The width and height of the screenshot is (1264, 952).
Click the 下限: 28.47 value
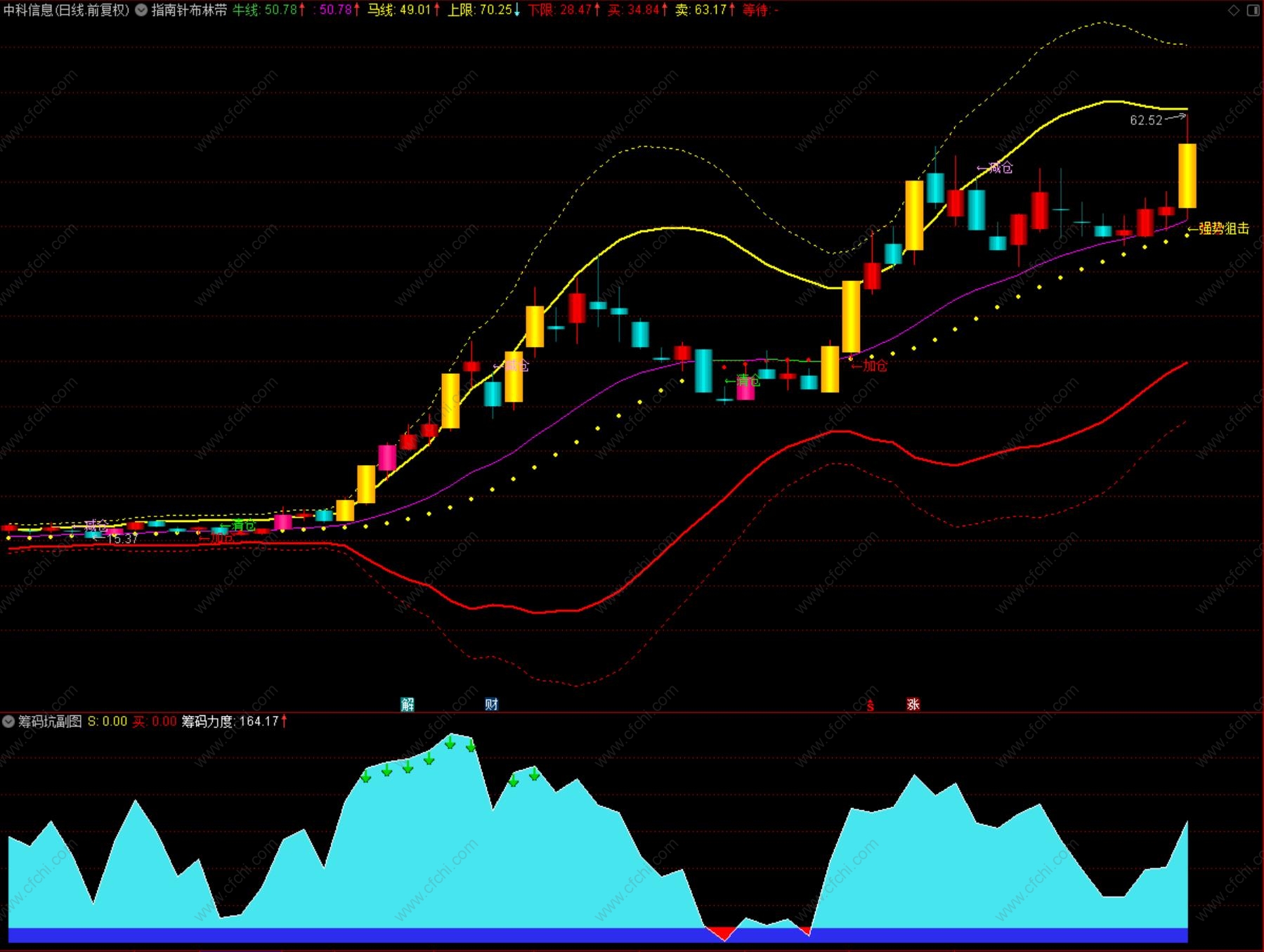tap(564, 10)
